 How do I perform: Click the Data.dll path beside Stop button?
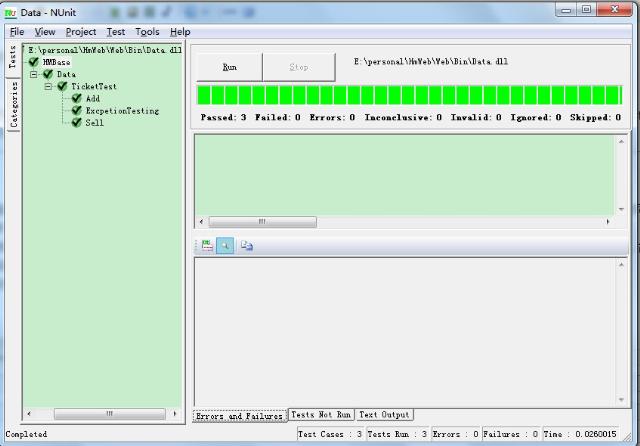[x=431, y=62]
